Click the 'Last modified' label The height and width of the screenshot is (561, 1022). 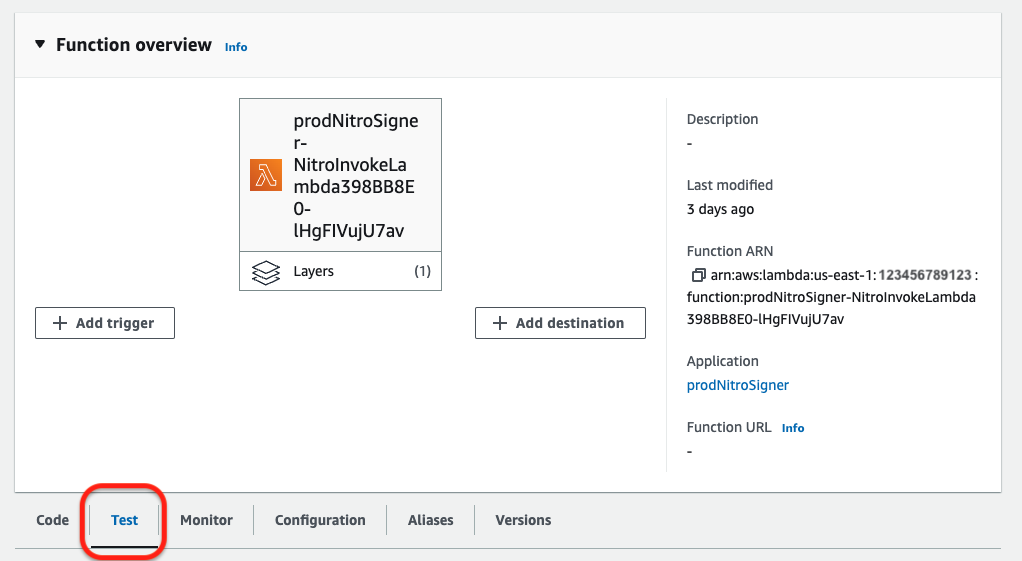click(730, 185)
